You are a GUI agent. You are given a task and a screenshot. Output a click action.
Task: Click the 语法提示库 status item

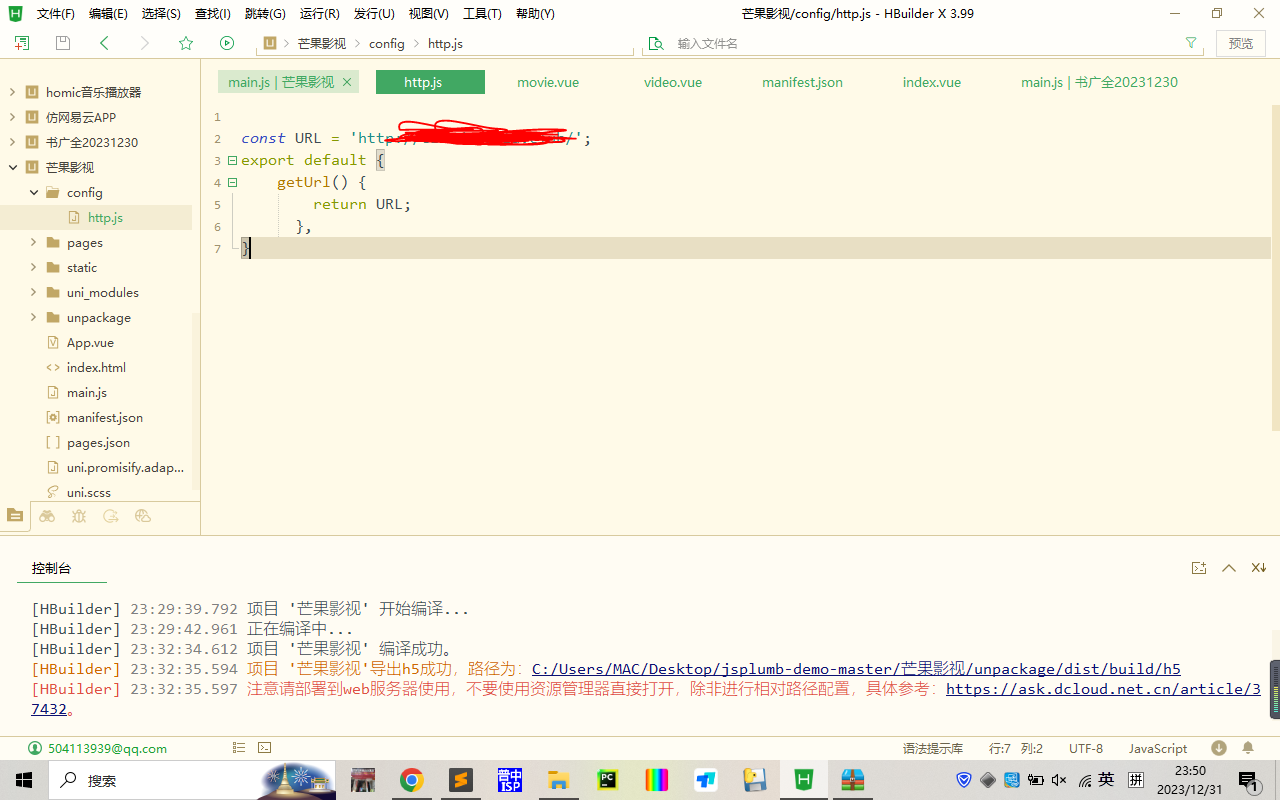(x=933, y=748)
